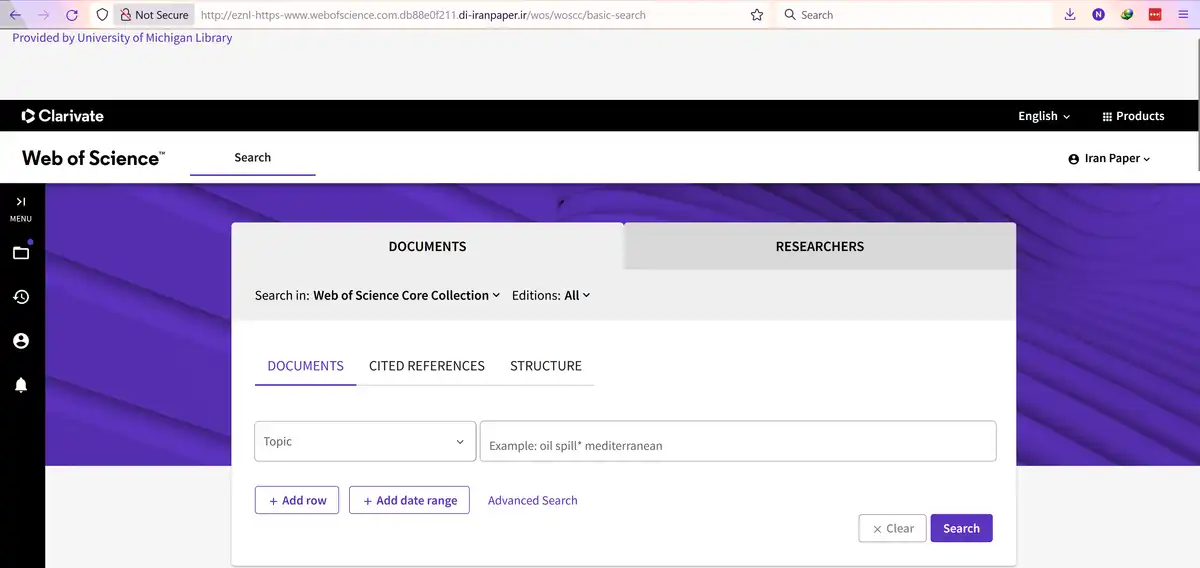Open the folder marked list icon
Image resolution: width=1200 pixels, height=568 pixels.
point(21,253)
